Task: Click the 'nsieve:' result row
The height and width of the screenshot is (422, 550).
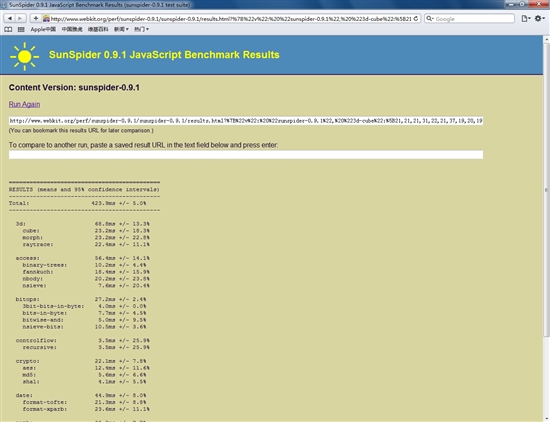Action: tap(86, 286)
